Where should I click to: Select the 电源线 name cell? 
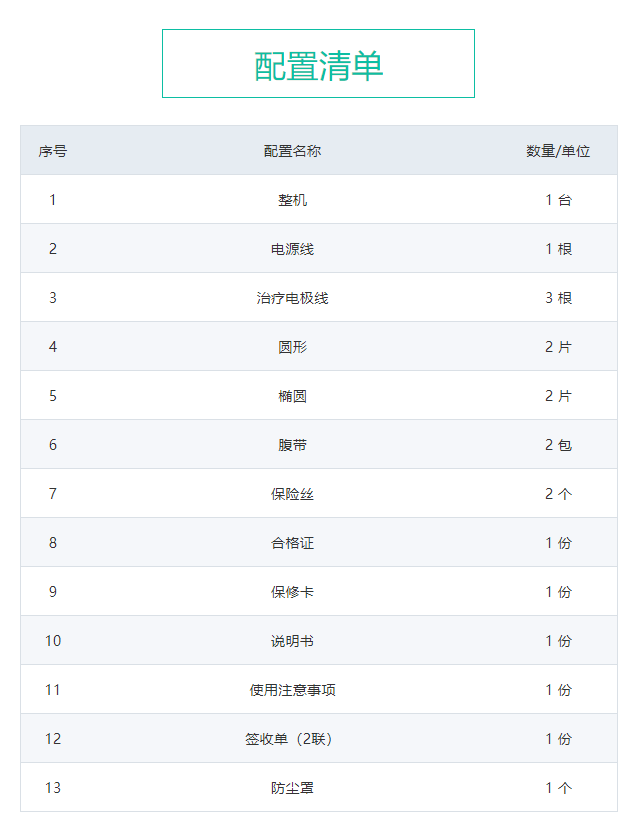[292, 249]
